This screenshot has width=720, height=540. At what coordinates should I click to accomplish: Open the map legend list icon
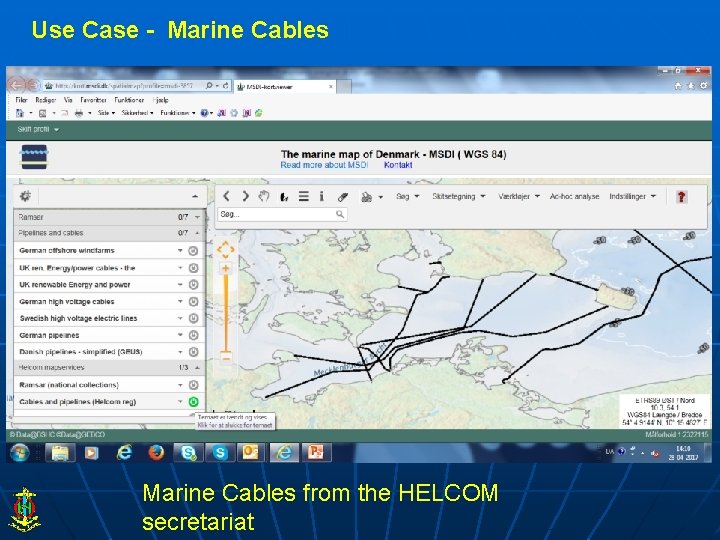pyautogui.click(x=304, y=197)
